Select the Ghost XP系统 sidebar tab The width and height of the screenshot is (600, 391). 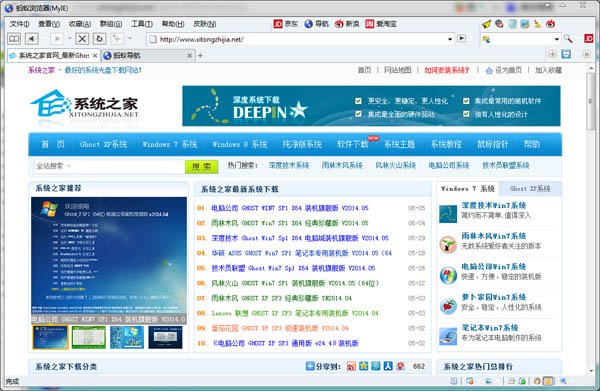[530, 189]
